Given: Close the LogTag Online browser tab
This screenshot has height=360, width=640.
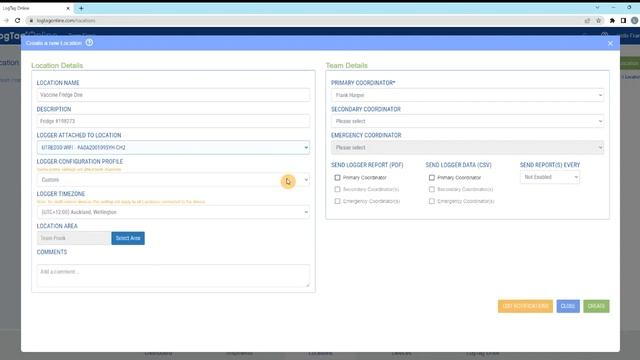Looking at the screenshot, I should pos(68,8).
